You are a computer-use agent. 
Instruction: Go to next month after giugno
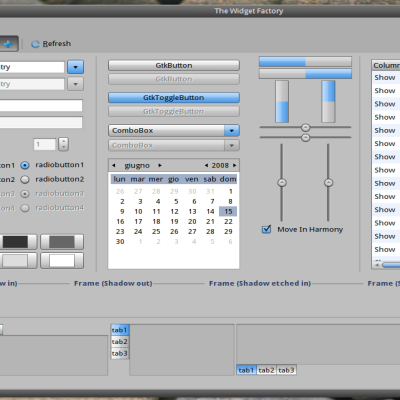[x=160, y=165]
